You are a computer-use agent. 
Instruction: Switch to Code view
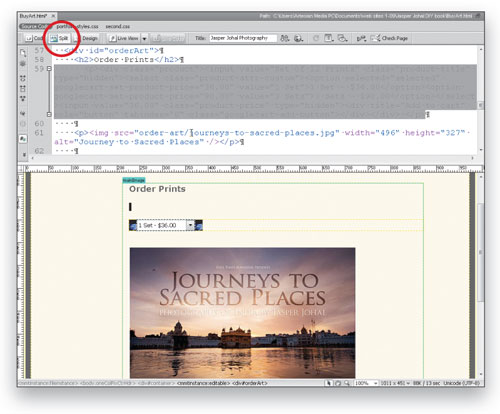click(x=34, y=38)
